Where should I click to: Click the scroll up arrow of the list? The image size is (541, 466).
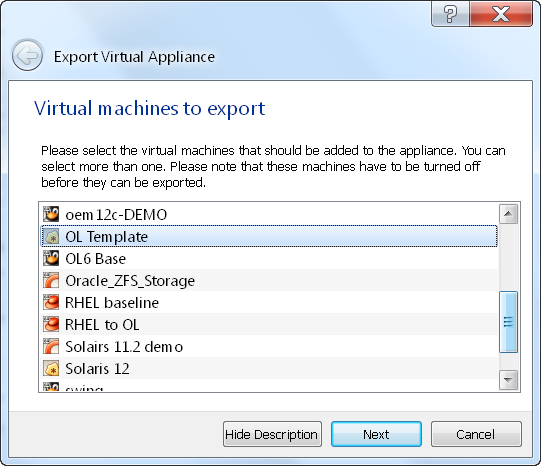click(508, 214)
